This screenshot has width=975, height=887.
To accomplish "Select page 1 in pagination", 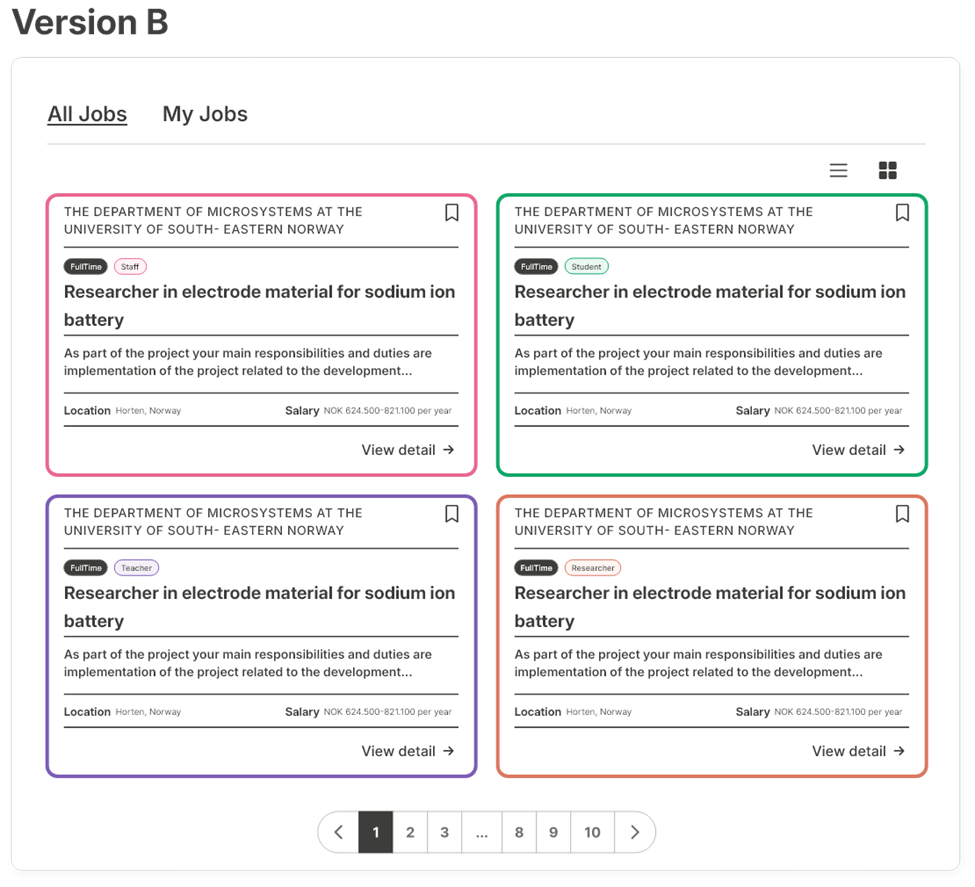I will click(x=376, y=832).
